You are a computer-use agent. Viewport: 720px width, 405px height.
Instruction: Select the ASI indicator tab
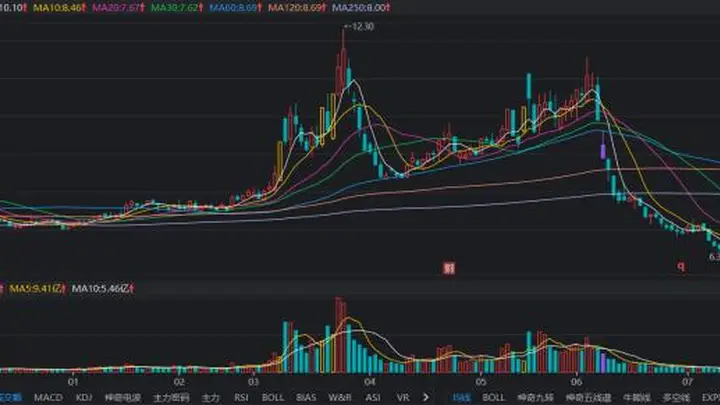(372, 397)
